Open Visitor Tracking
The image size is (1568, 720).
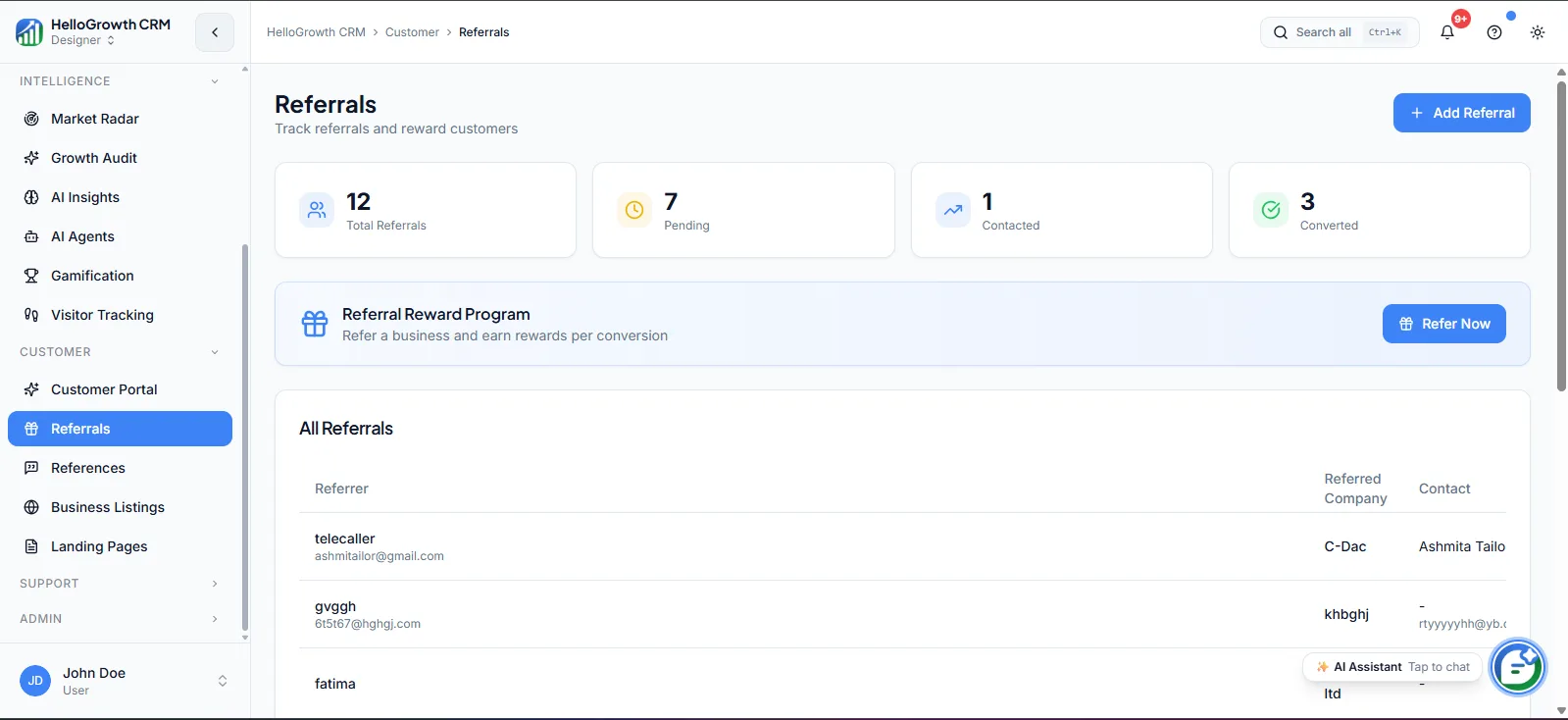point(120,315)
